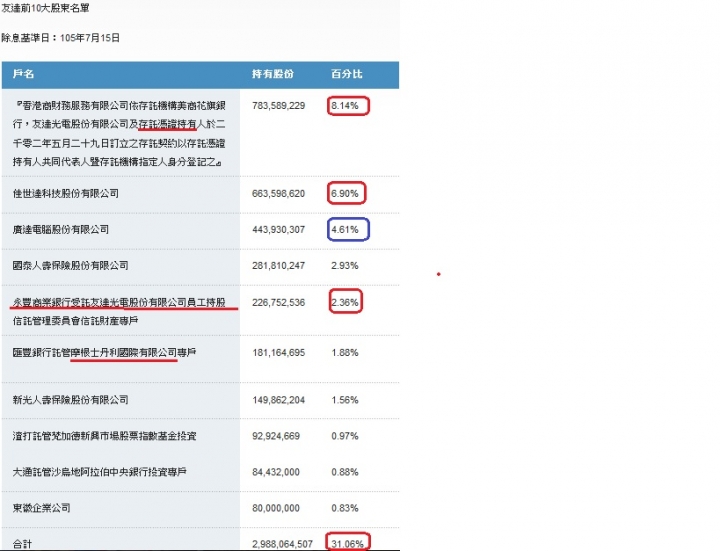Image resolution: width=720 pixels, height=551 pixels.
Task: Click percentage 4.61%
Action: click(345, 229)
